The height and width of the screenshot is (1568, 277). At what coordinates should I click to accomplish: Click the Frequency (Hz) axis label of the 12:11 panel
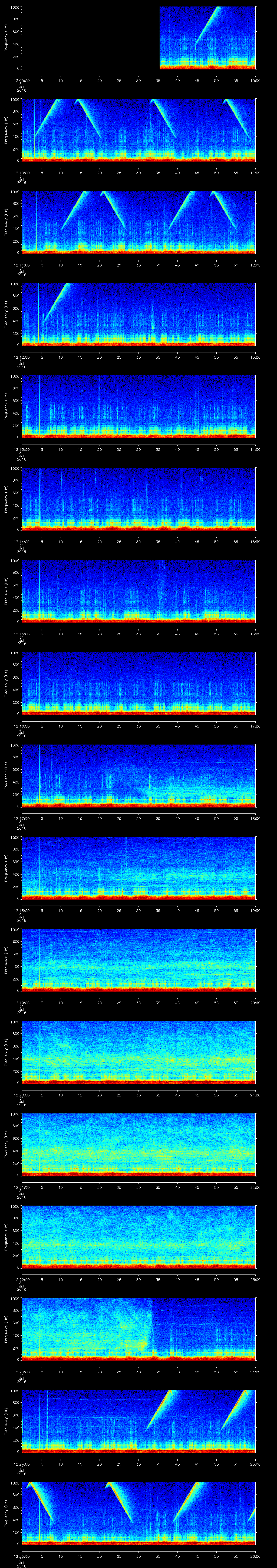tap(6, 222)
